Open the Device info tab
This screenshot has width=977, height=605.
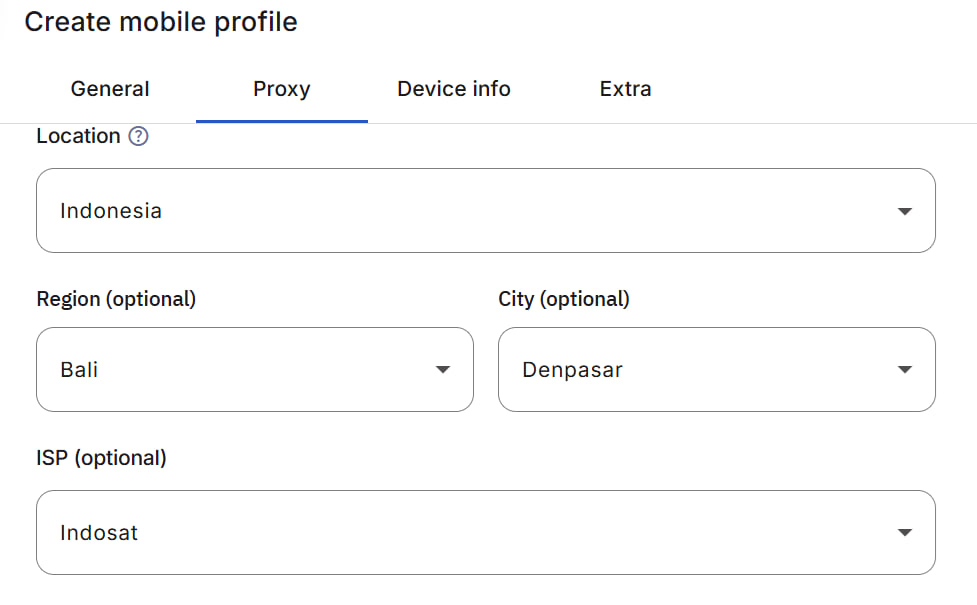[453, 89]
